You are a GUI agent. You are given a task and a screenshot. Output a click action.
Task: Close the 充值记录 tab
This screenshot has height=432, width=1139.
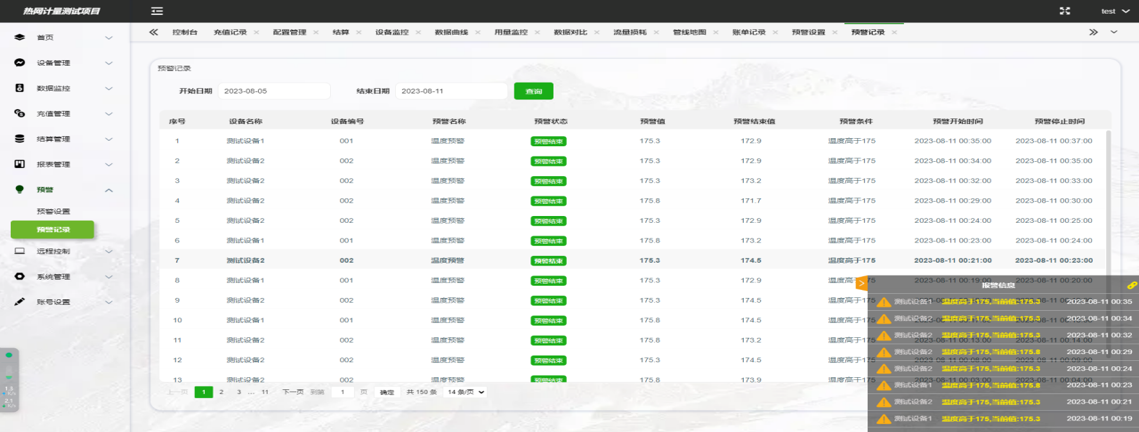[256, 33]
